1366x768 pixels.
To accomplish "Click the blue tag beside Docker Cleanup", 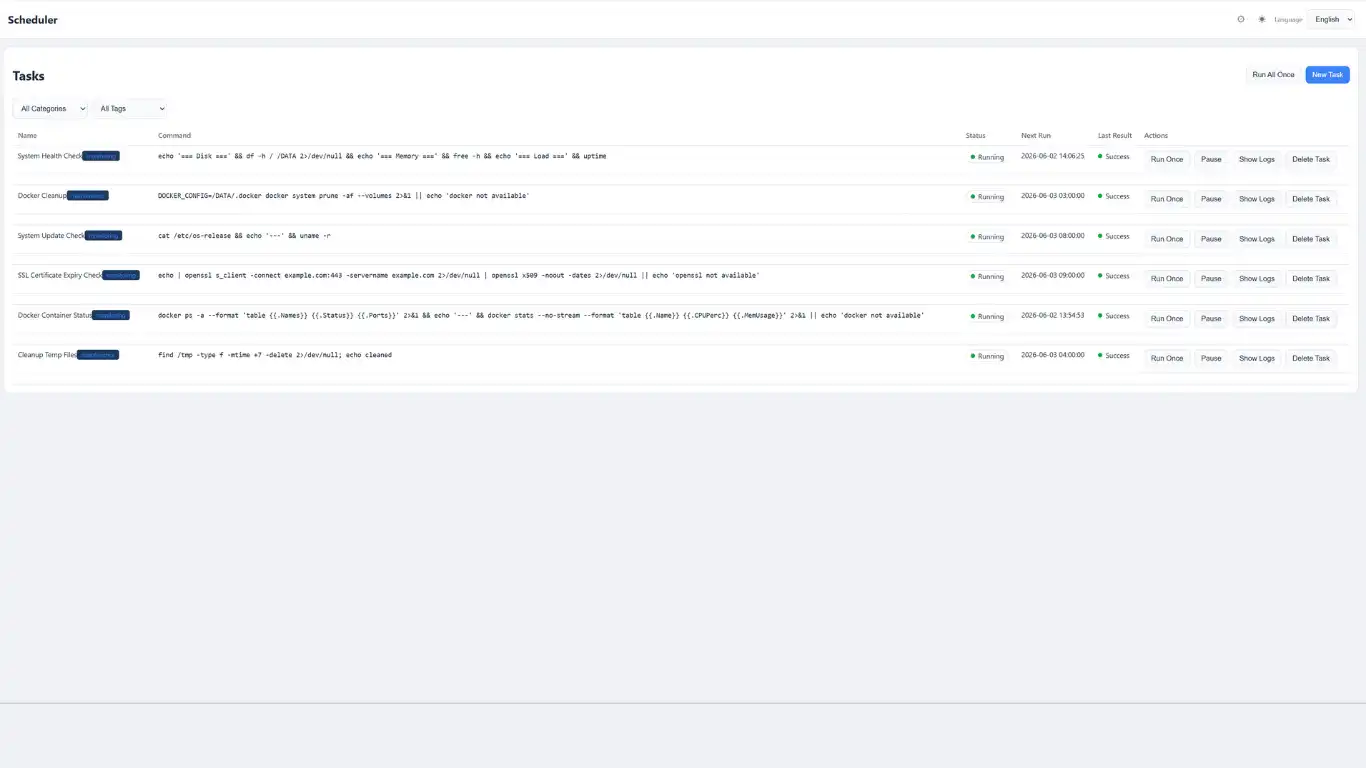I will click(88, 196).
